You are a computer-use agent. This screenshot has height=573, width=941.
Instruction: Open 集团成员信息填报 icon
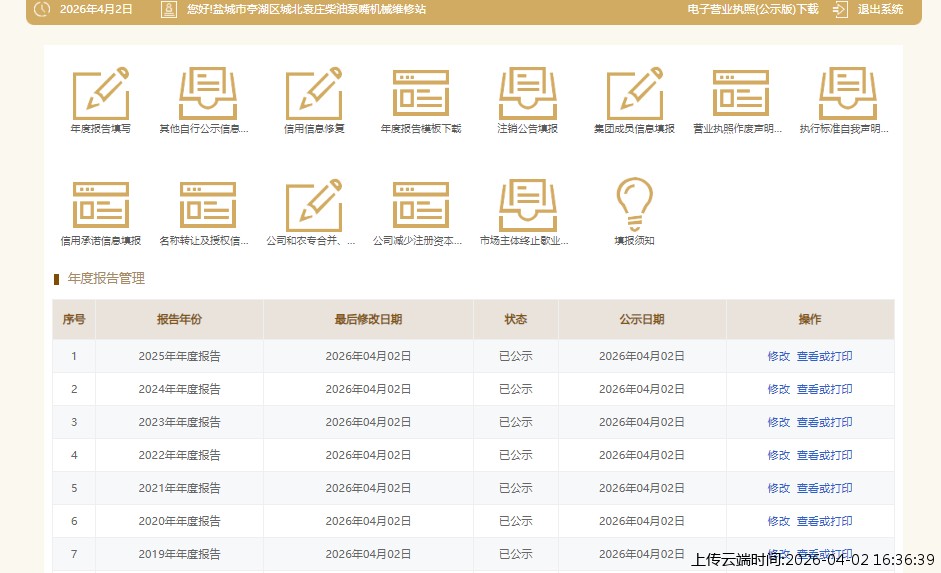[x=634, y=94]
